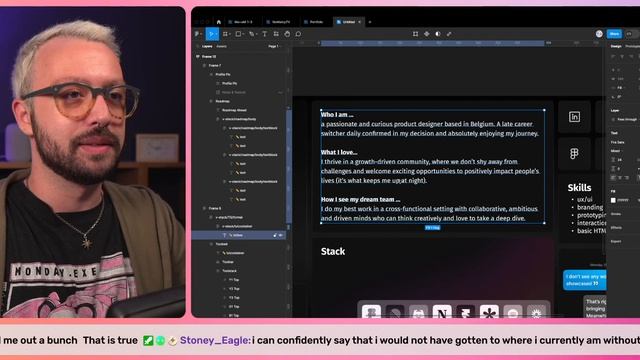Click the Framer icon in the Stack dock
640x360 pixels.
click(x=466, y=312)
